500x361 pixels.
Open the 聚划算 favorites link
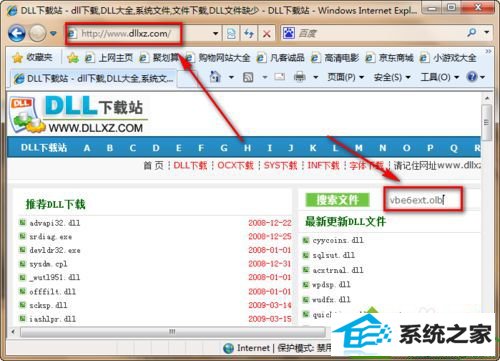pyautogui.click(x=159, y=58)
